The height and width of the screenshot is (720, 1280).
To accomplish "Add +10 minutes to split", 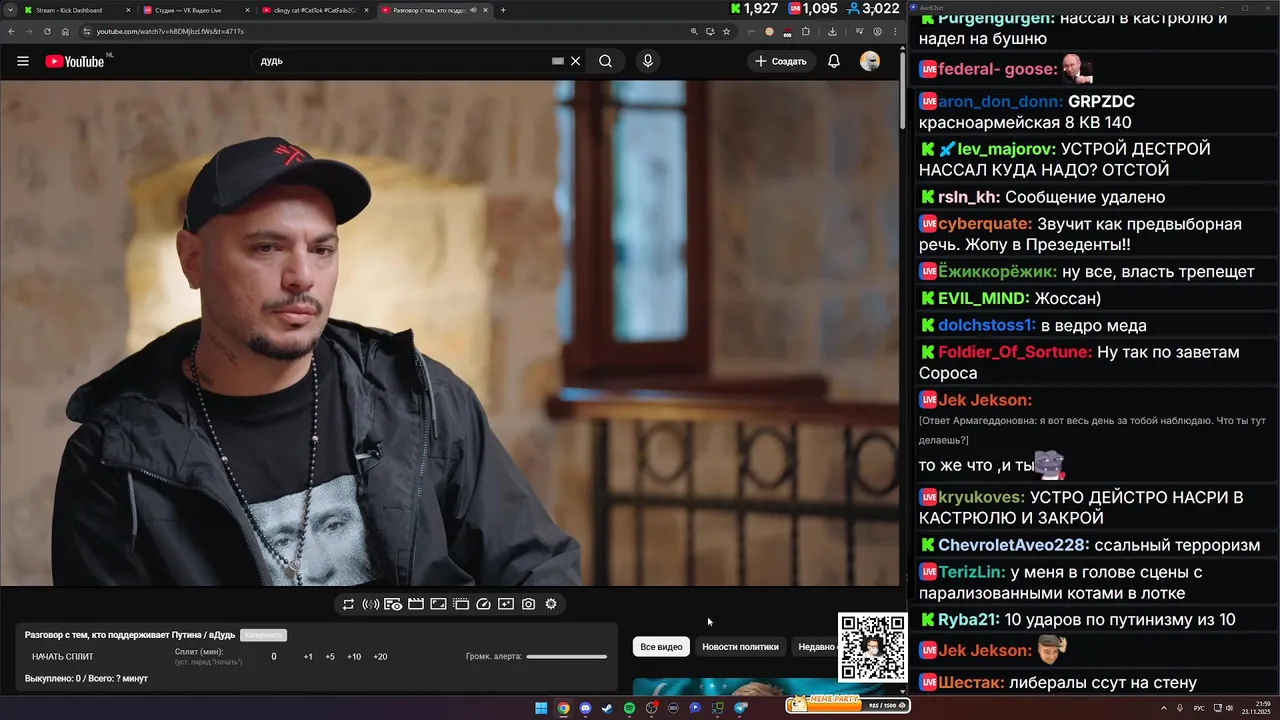I will coord(354,657).
